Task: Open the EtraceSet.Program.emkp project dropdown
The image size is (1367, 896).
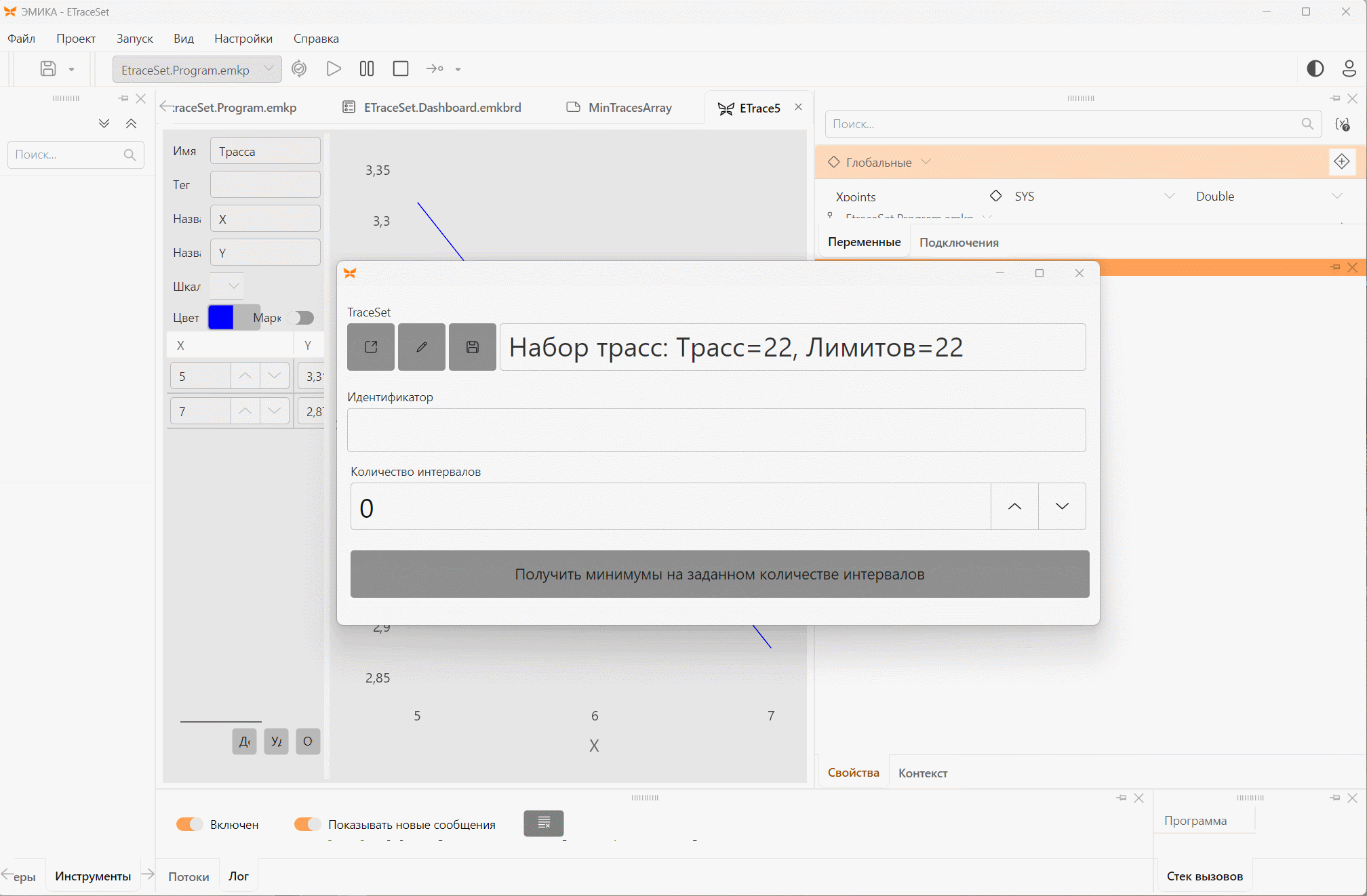Action: click(x=197, y=69)
